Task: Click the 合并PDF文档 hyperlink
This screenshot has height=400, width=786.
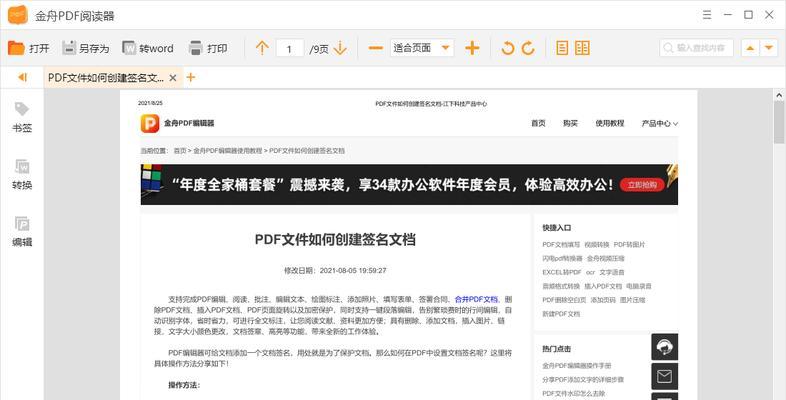Action: (476, 299)
